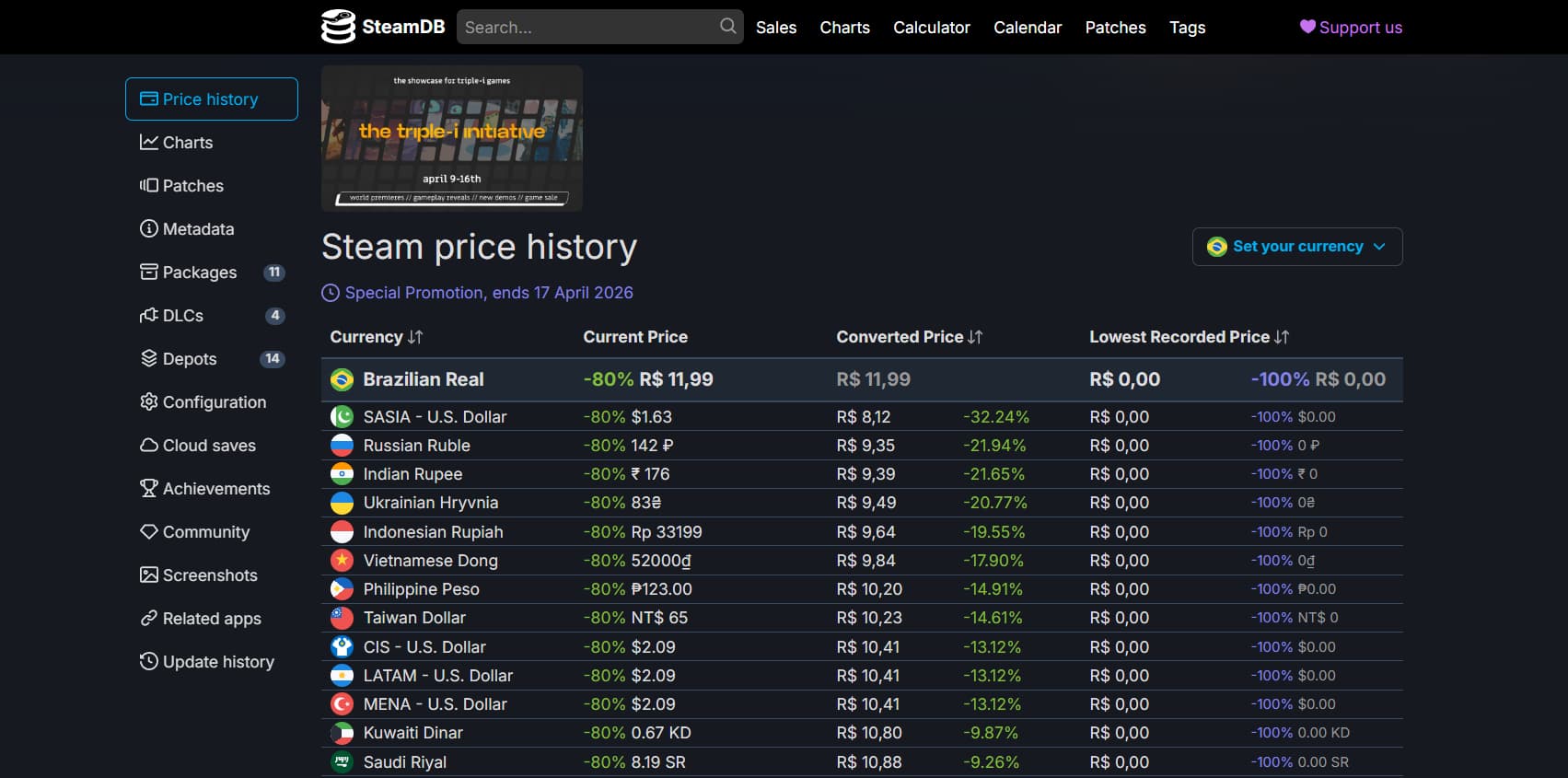The width and height of the screenshot is (1568, 778).
Task: Click the CIS - U.S. Dollar row name
Action: point(424,647)
